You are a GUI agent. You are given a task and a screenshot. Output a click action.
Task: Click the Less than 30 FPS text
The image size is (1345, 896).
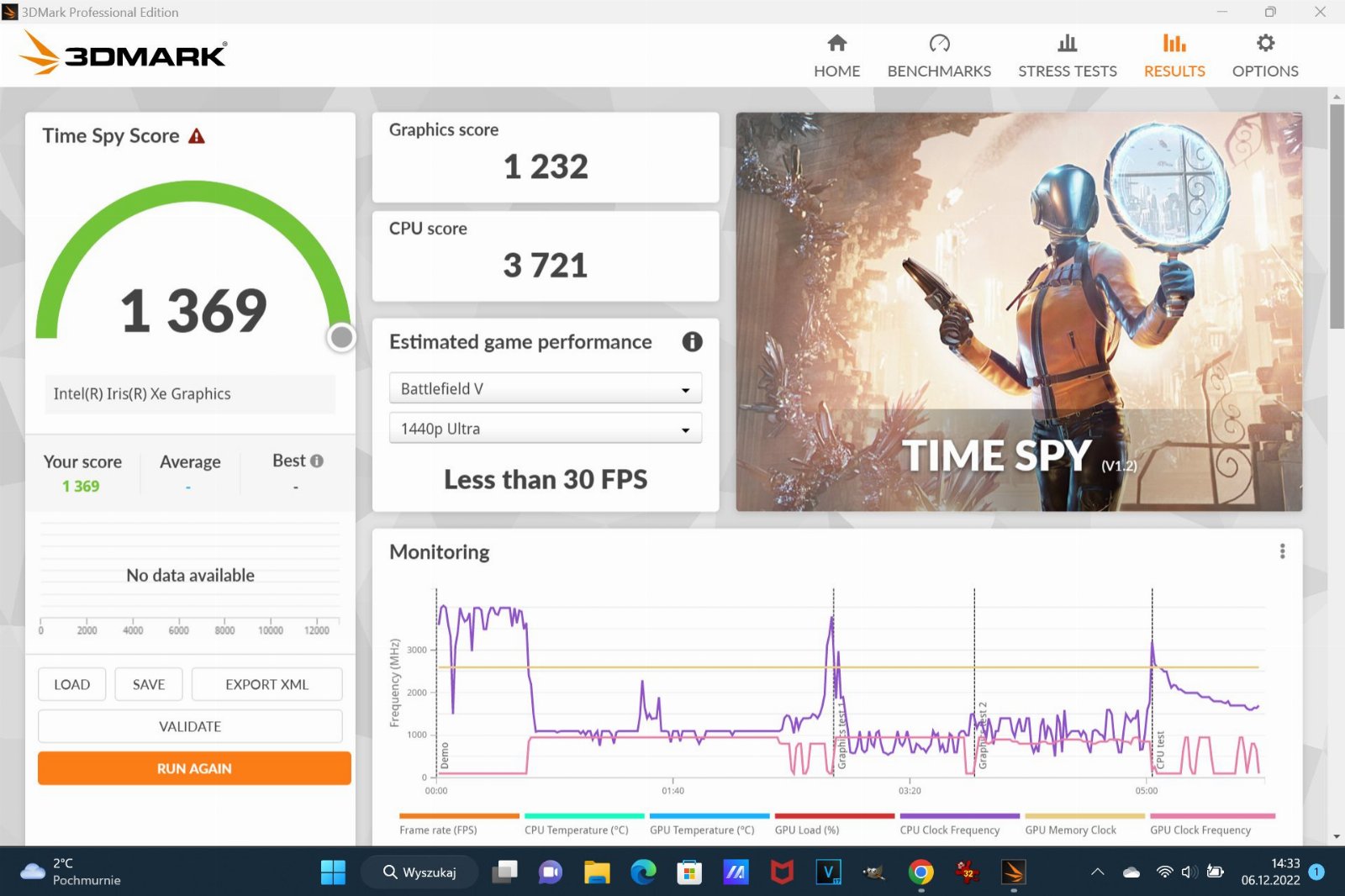[x=546, y=479]
